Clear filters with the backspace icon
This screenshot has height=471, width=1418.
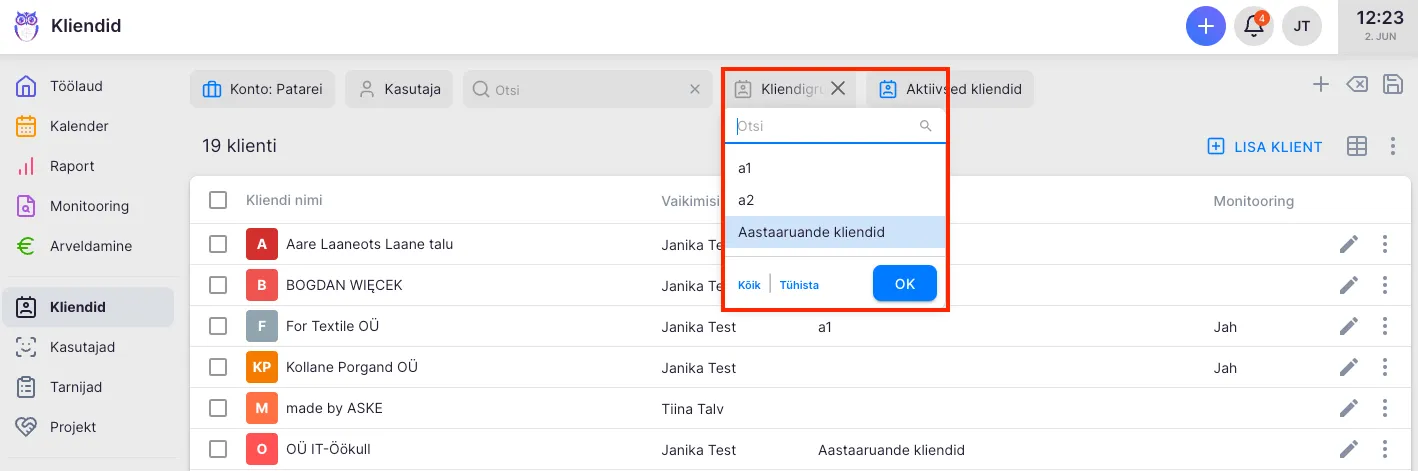(x=1356, y=85)
